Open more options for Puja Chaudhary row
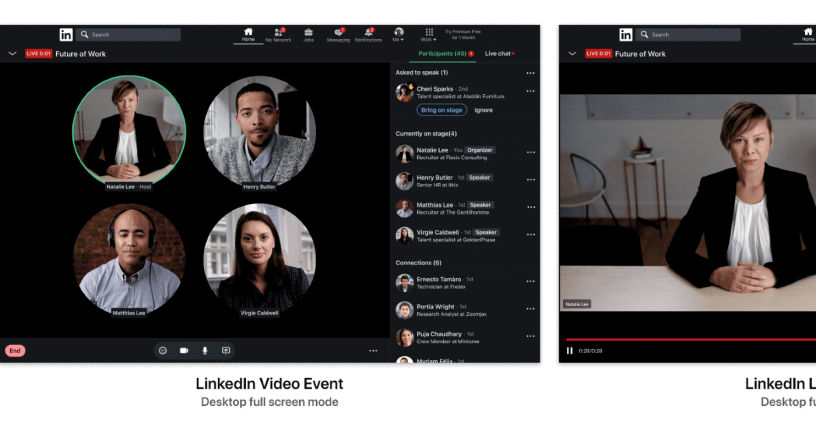Image resolution: width=816 pixels, height=427 pixels. tap(530, 337)
